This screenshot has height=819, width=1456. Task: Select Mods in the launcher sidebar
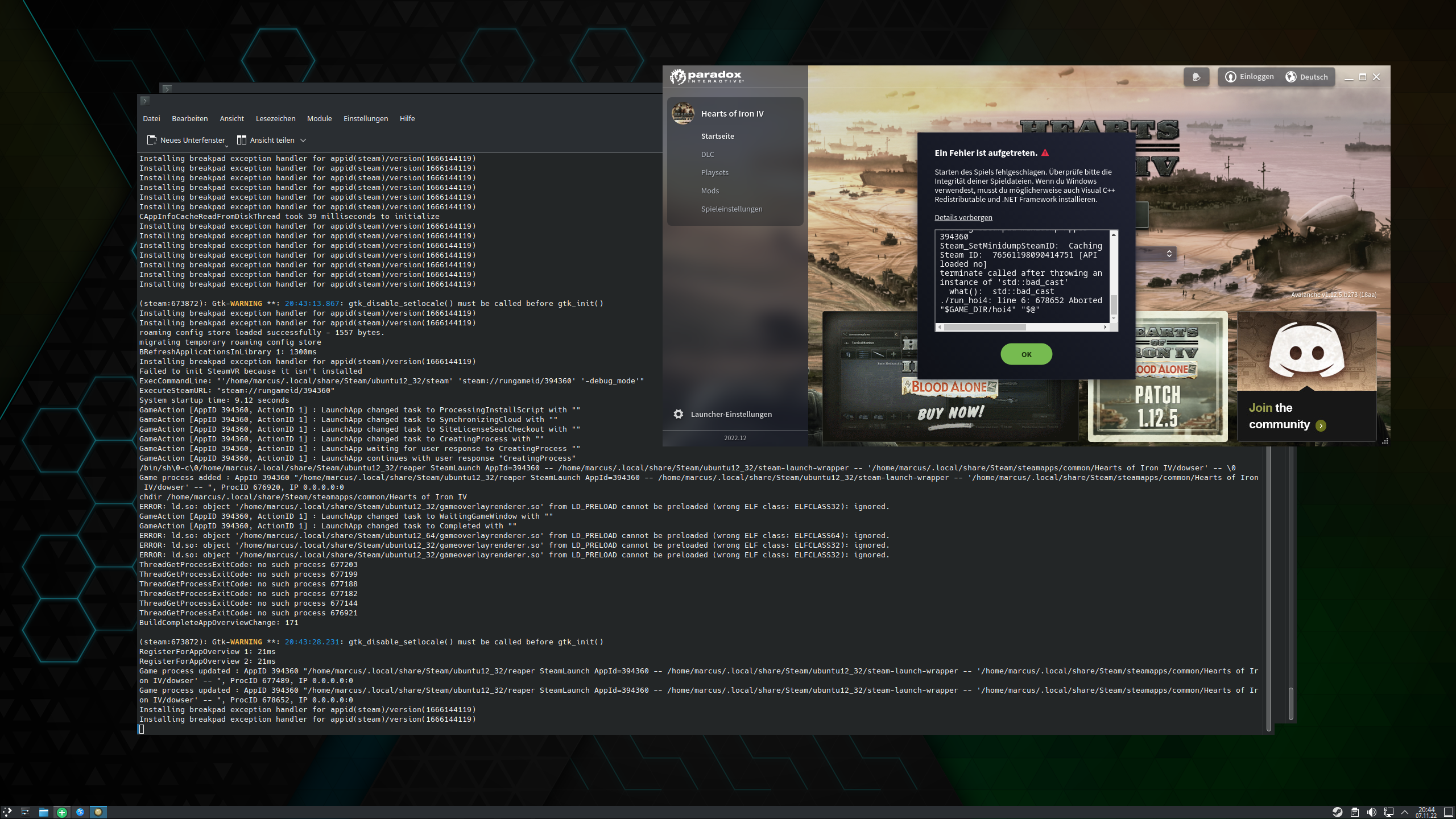710,191
